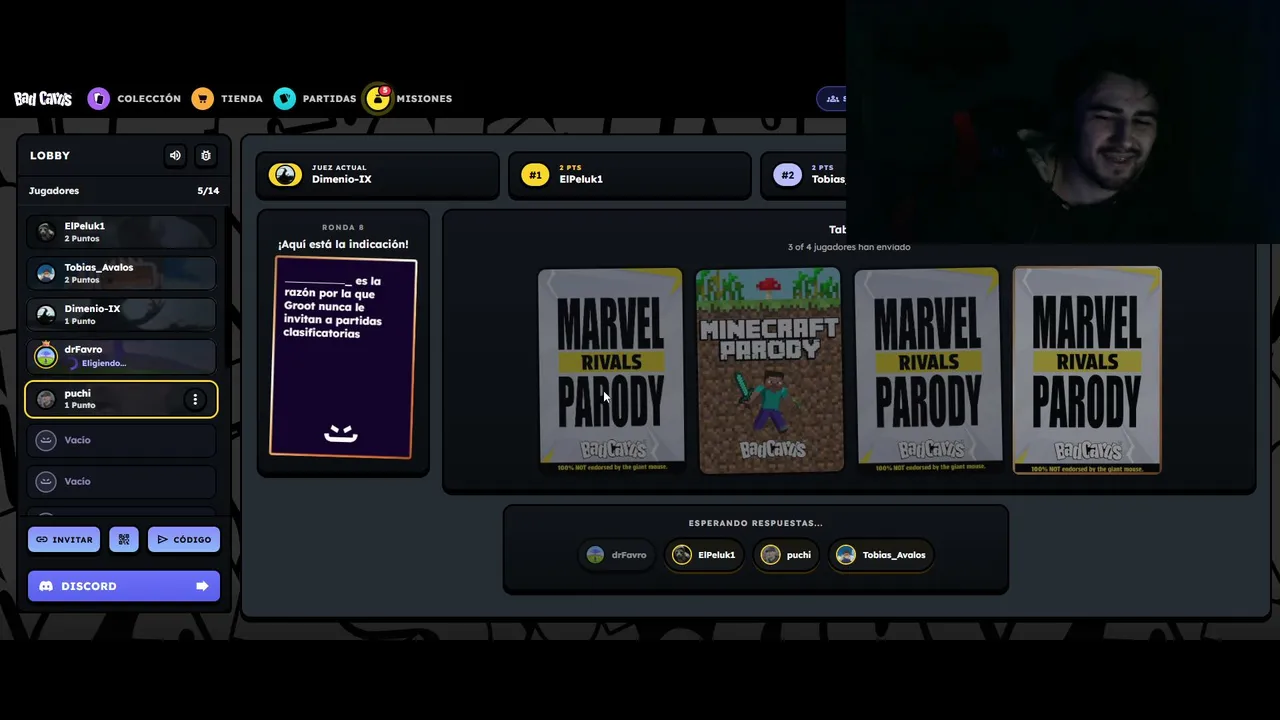
Task: Click the 'ESPERANDO RESPUESTAS...' heading
Action: 756,523
